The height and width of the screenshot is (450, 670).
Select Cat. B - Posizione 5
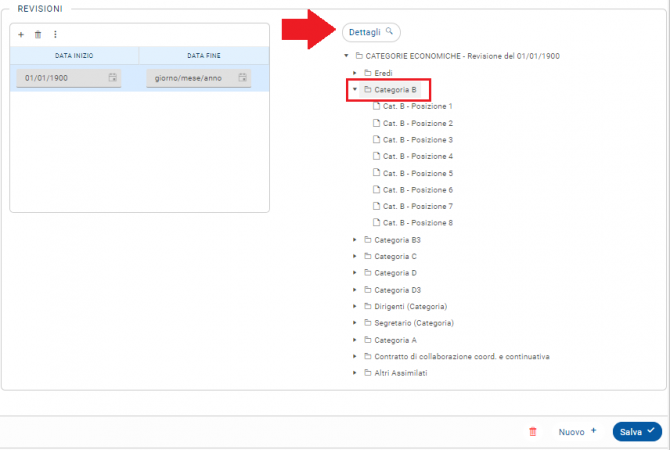click(x=418, y=173)
